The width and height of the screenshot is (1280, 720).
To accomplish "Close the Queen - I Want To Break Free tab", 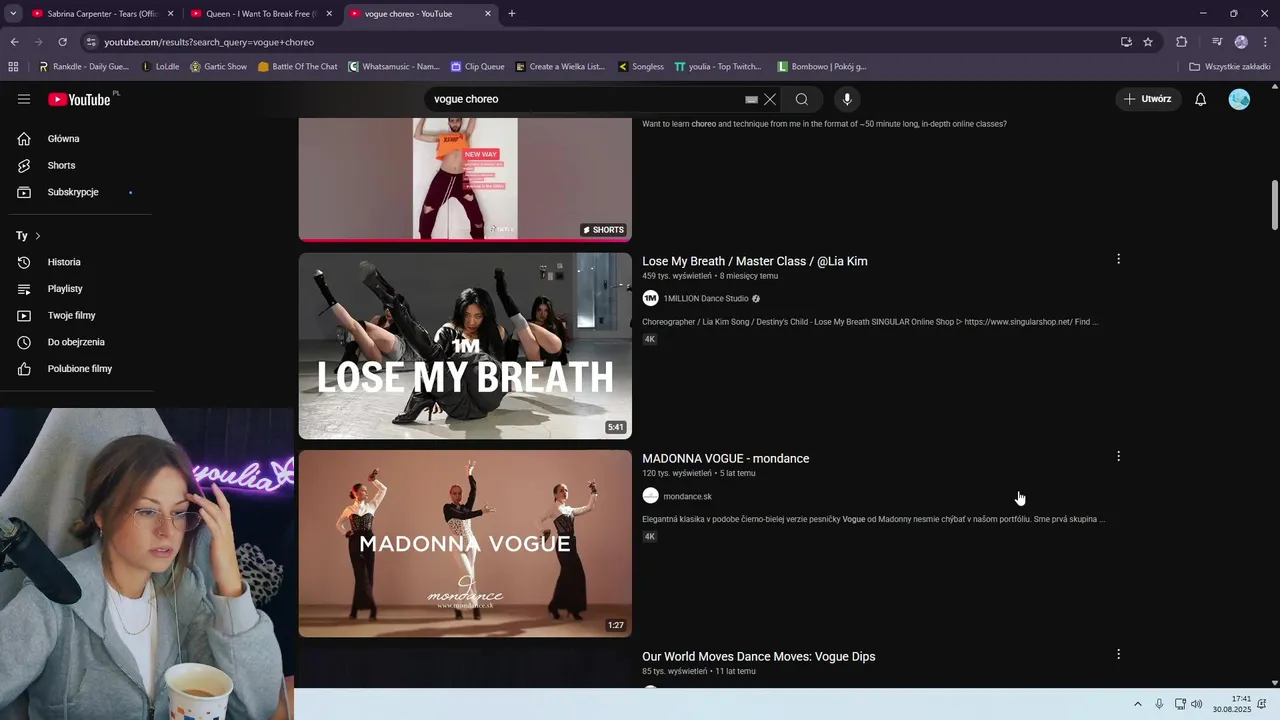I will (x=329, y=14).
